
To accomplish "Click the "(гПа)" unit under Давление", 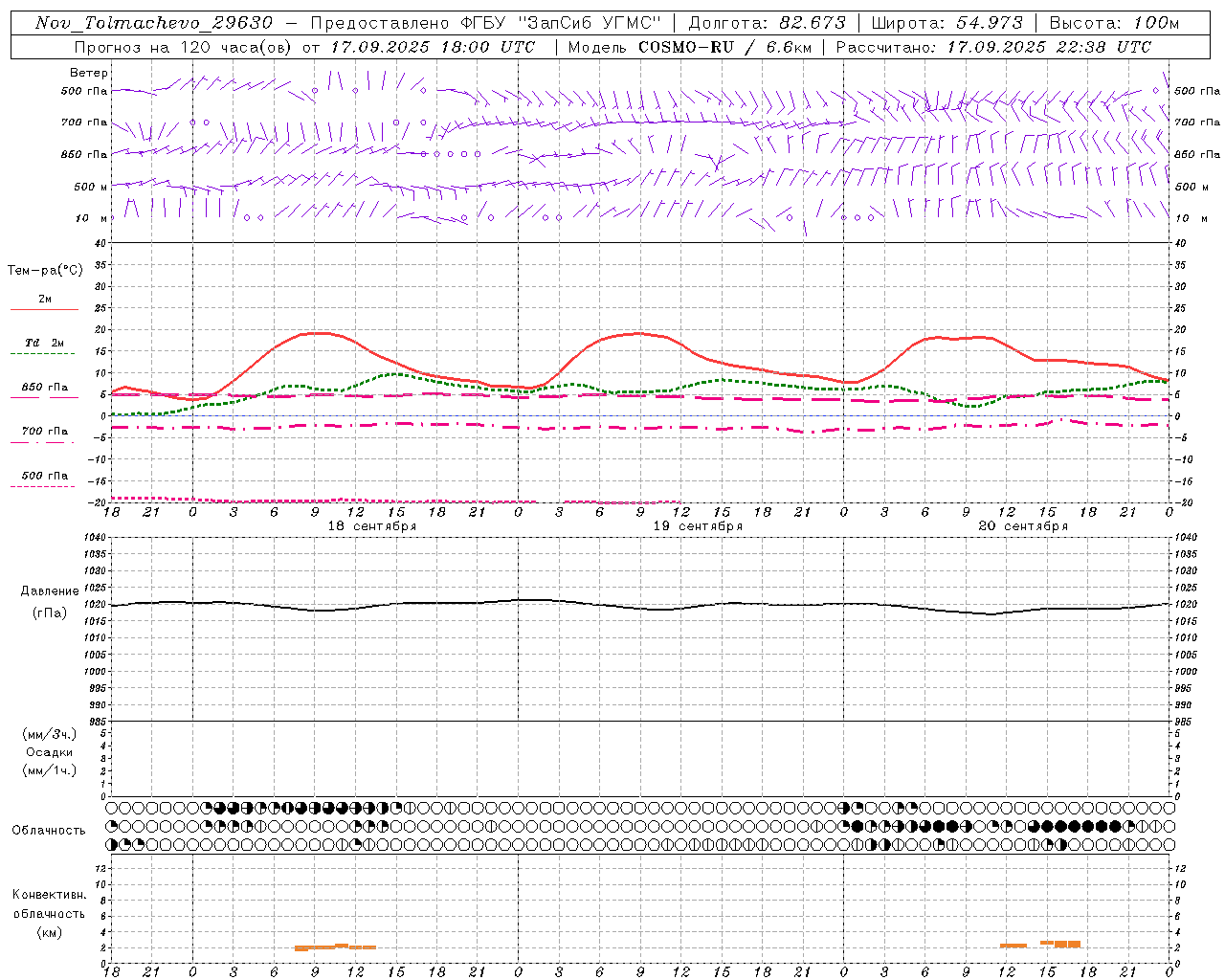I will tap(50, 613).
